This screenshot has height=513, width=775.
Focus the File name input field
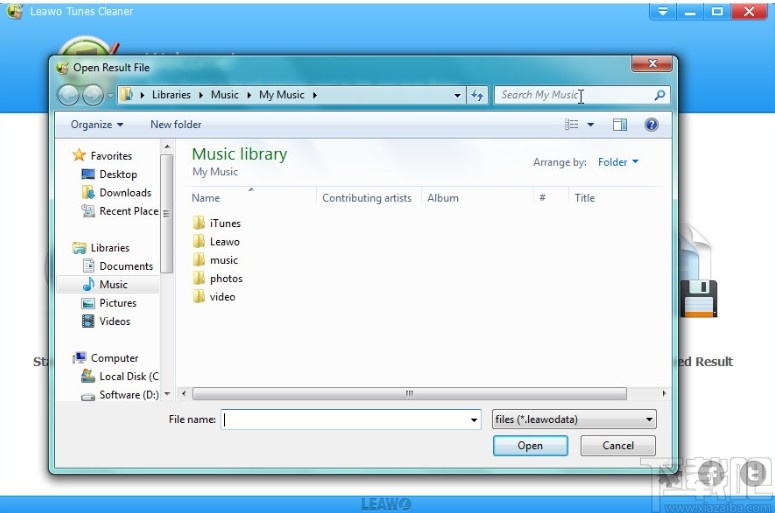[346, 420]
